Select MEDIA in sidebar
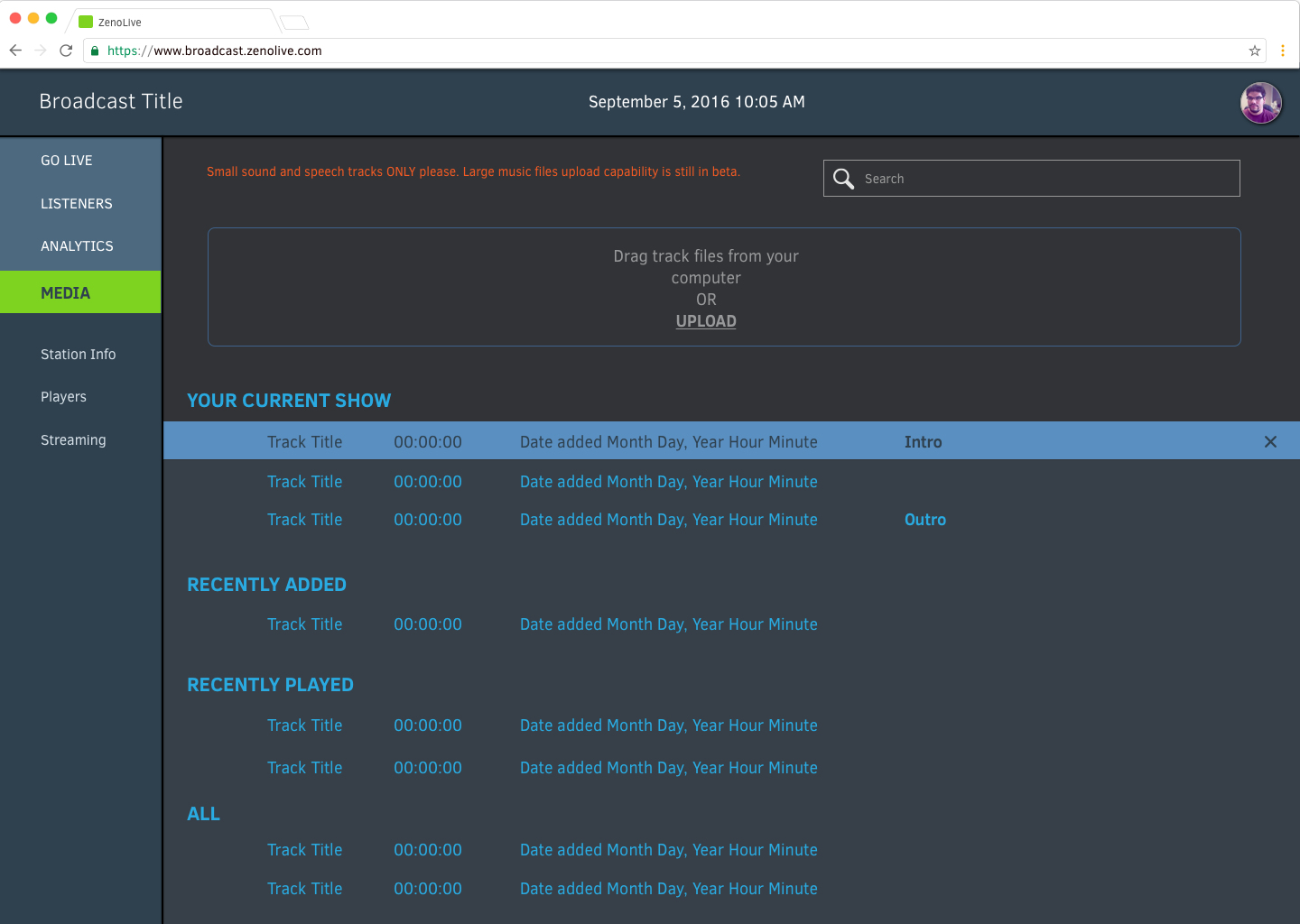Screen dimensions: 1300x924 coord(80,292)
